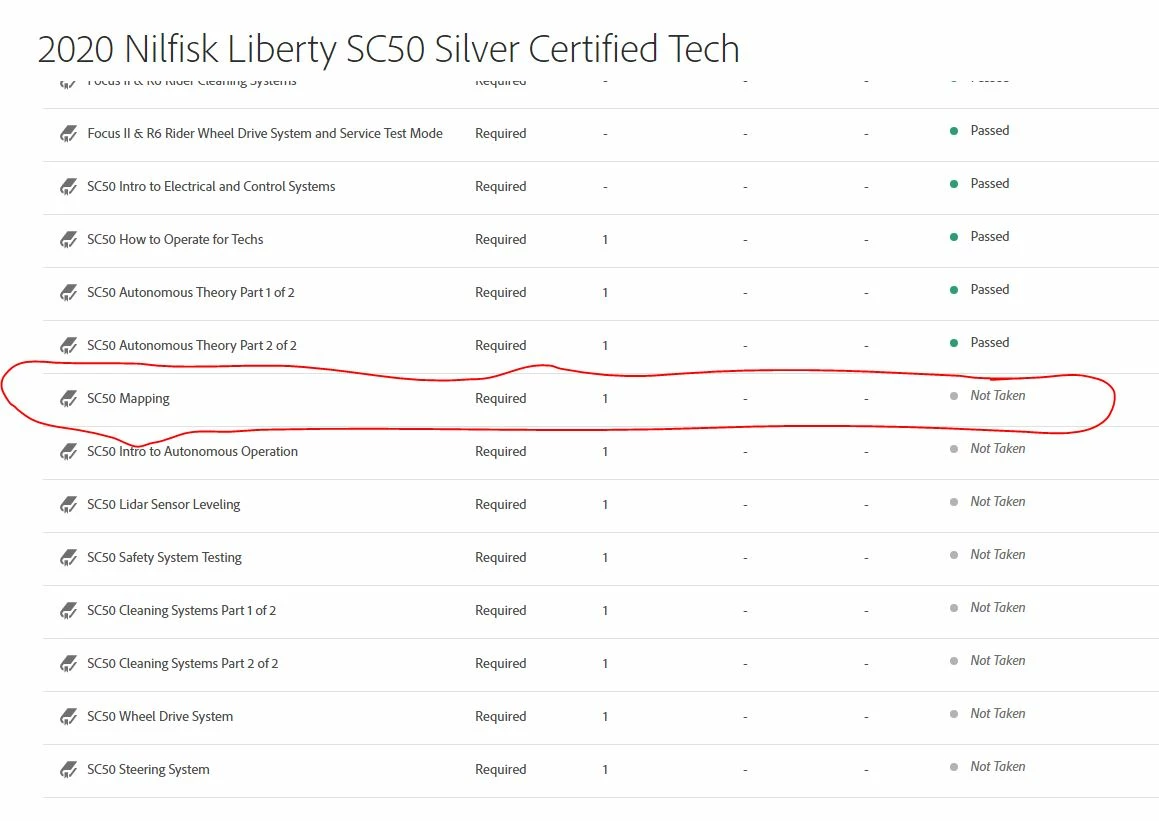
Task: Open Focus II & R6 Rider Wheel Drive System course
Action: pyautogui.click(x=265, y=133)
